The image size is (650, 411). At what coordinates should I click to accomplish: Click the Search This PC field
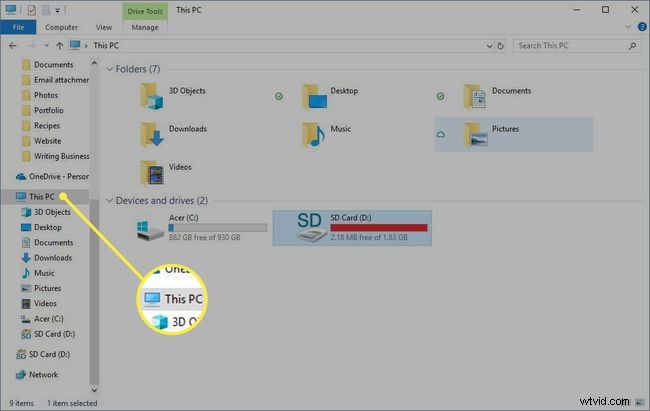577,46
